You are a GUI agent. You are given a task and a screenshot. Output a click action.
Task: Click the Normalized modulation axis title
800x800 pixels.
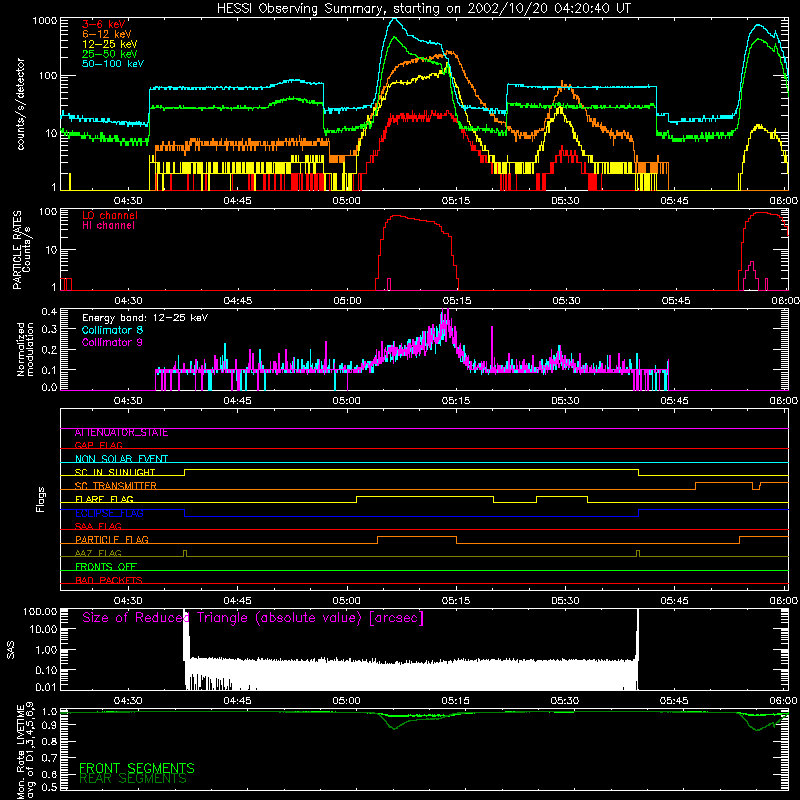26,349
